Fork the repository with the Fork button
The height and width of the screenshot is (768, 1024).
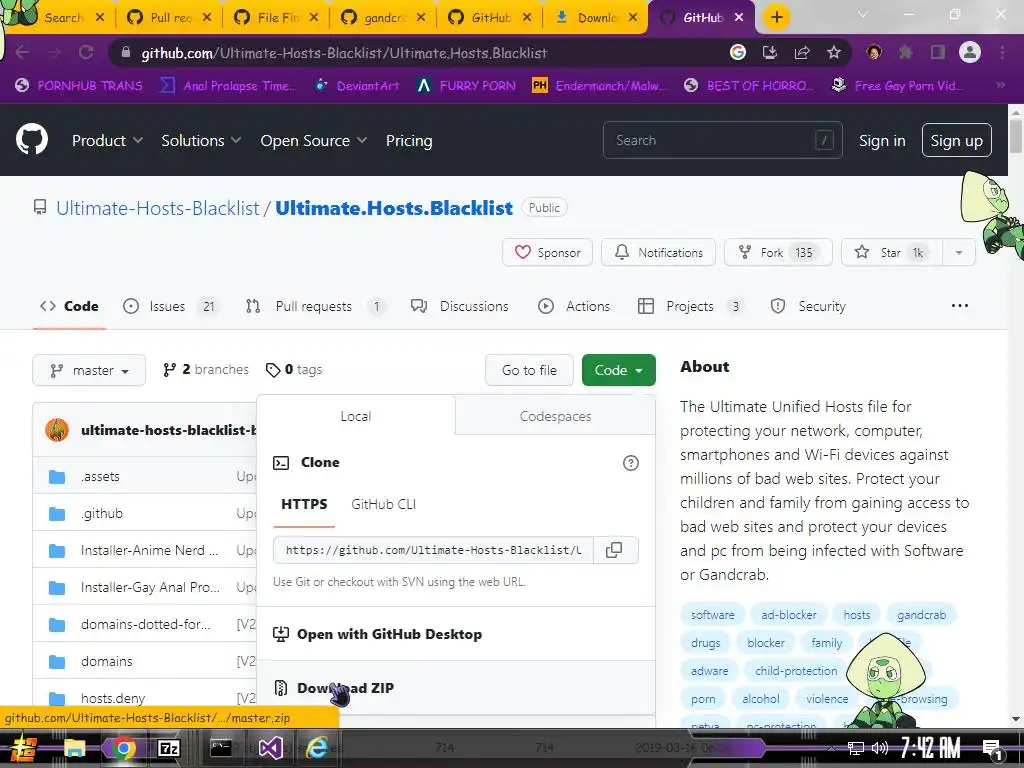778,252
